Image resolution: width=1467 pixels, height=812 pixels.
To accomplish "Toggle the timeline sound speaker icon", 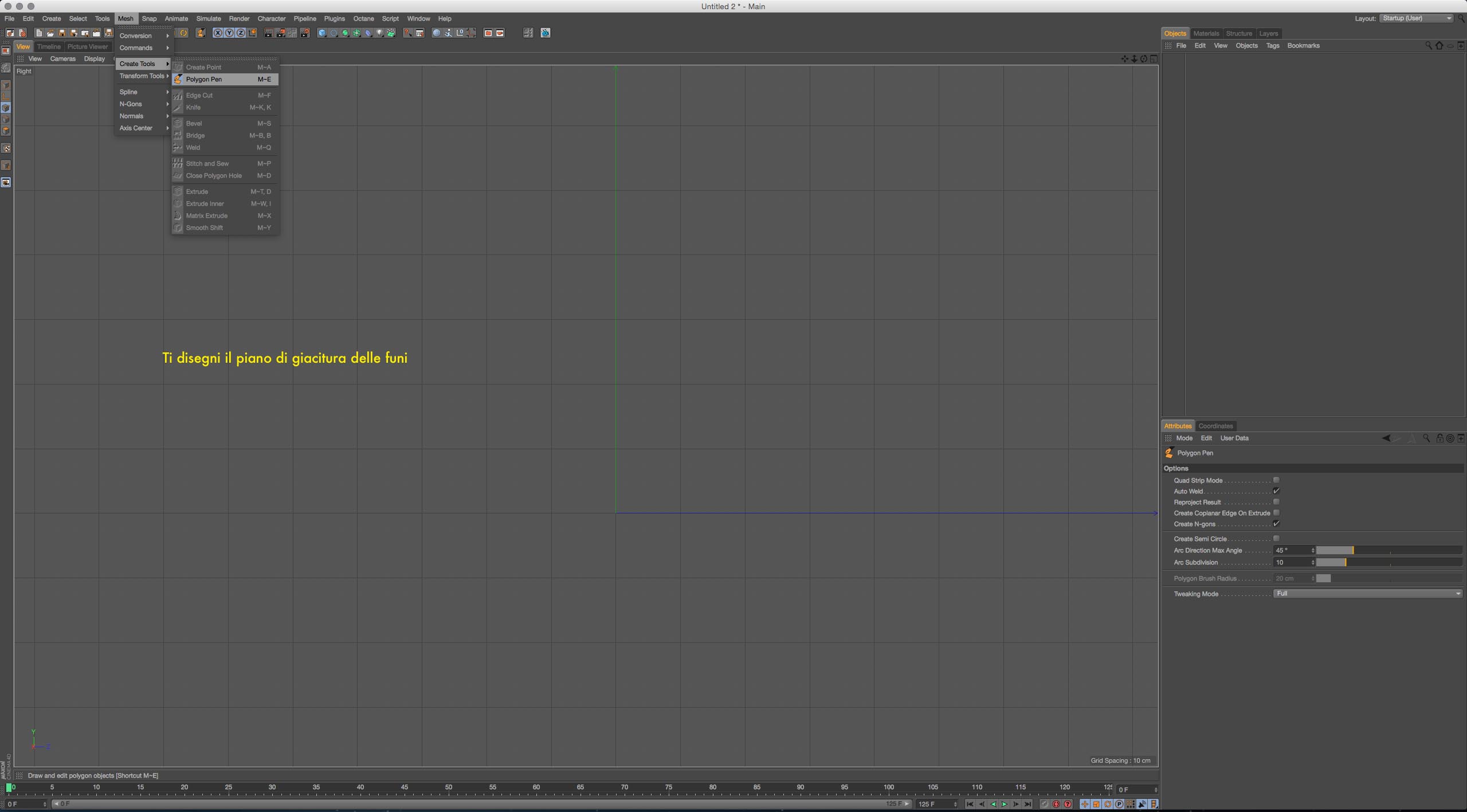I will [1142, 804].
